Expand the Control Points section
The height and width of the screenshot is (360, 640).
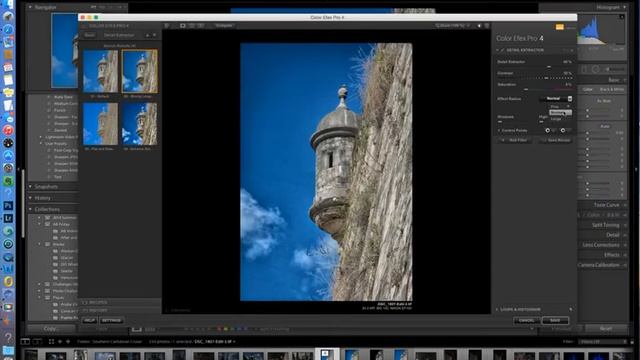pyautogui.click(x=498, y=131)
